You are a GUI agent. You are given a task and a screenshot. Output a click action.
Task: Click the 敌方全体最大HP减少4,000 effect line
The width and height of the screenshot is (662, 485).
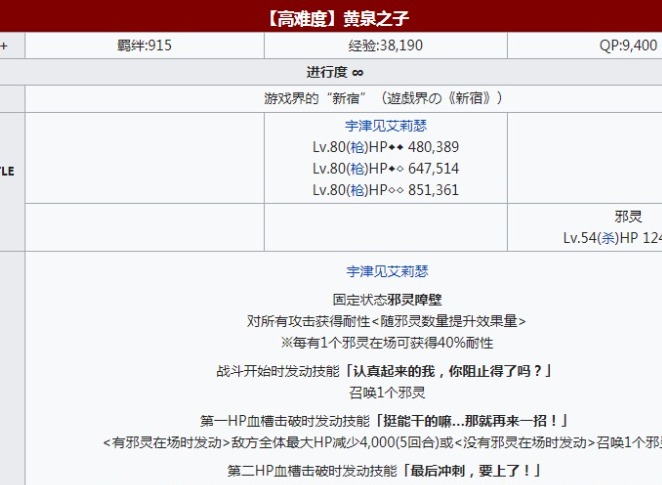(x=383, y=442)
